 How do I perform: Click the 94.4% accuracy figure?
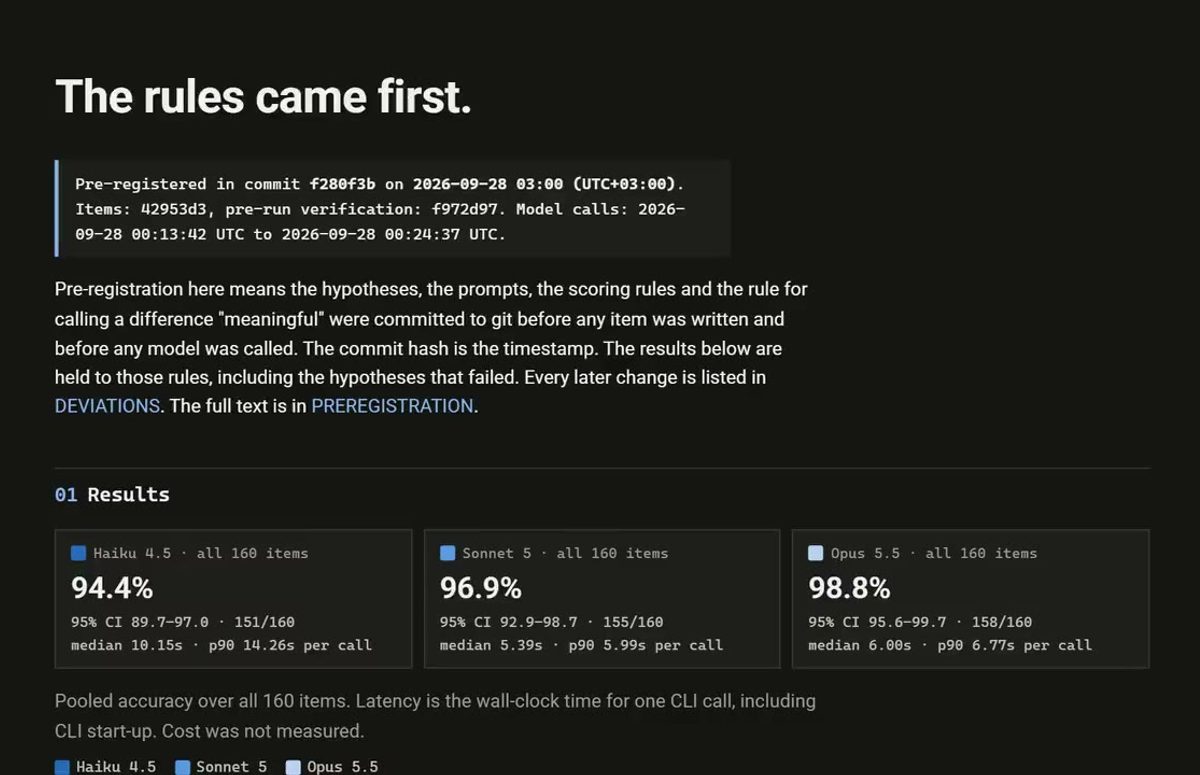point(112,588)
